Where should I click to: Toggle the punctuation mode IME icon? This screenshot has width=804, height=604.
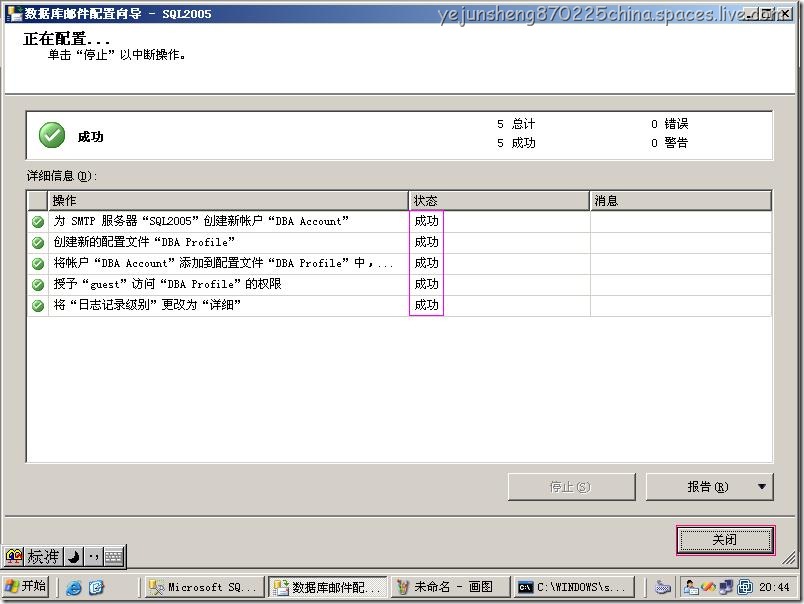(x=94, y=556)
